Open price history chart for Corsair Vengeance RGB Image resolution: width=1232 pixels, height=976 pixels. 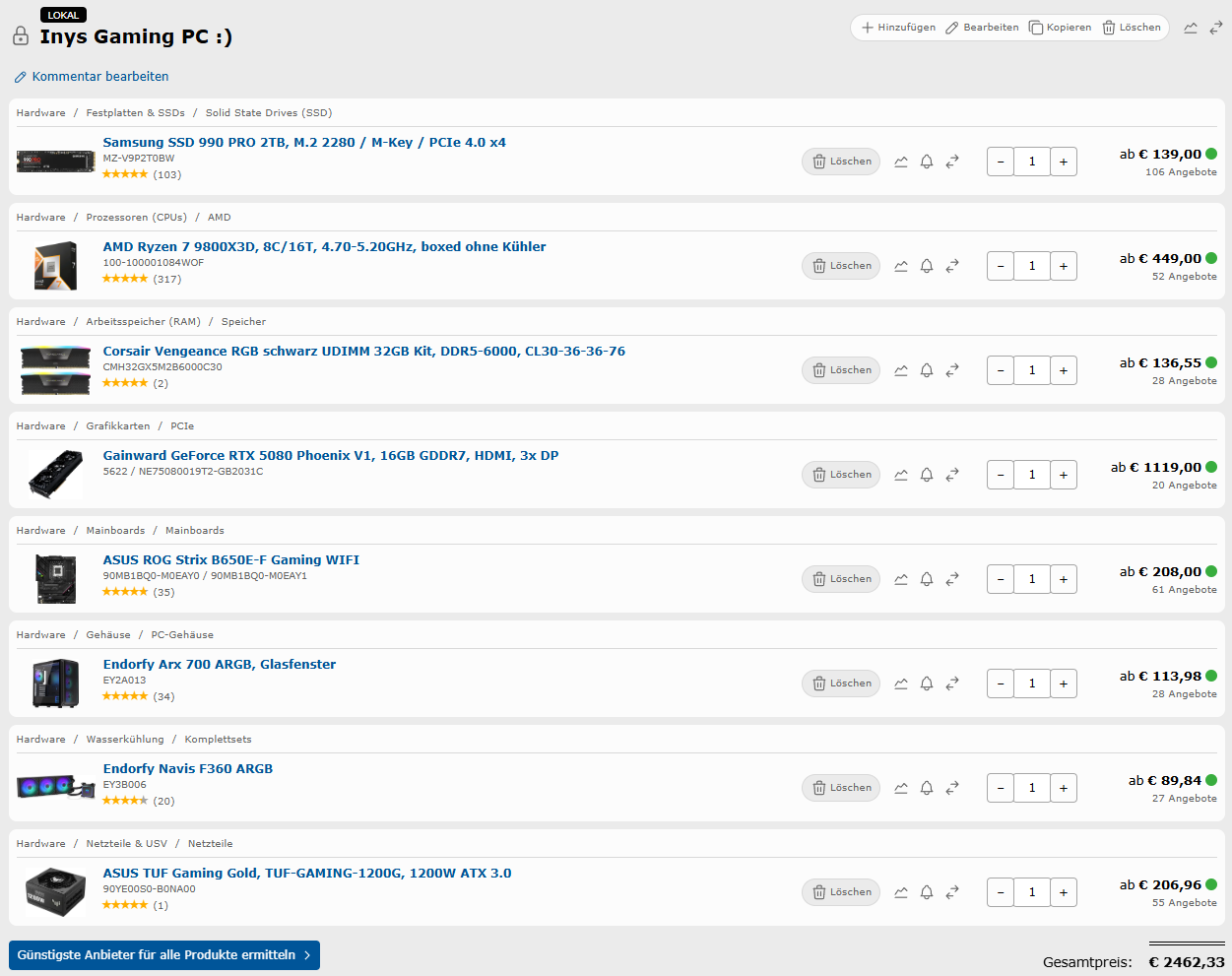click(901, 370)
